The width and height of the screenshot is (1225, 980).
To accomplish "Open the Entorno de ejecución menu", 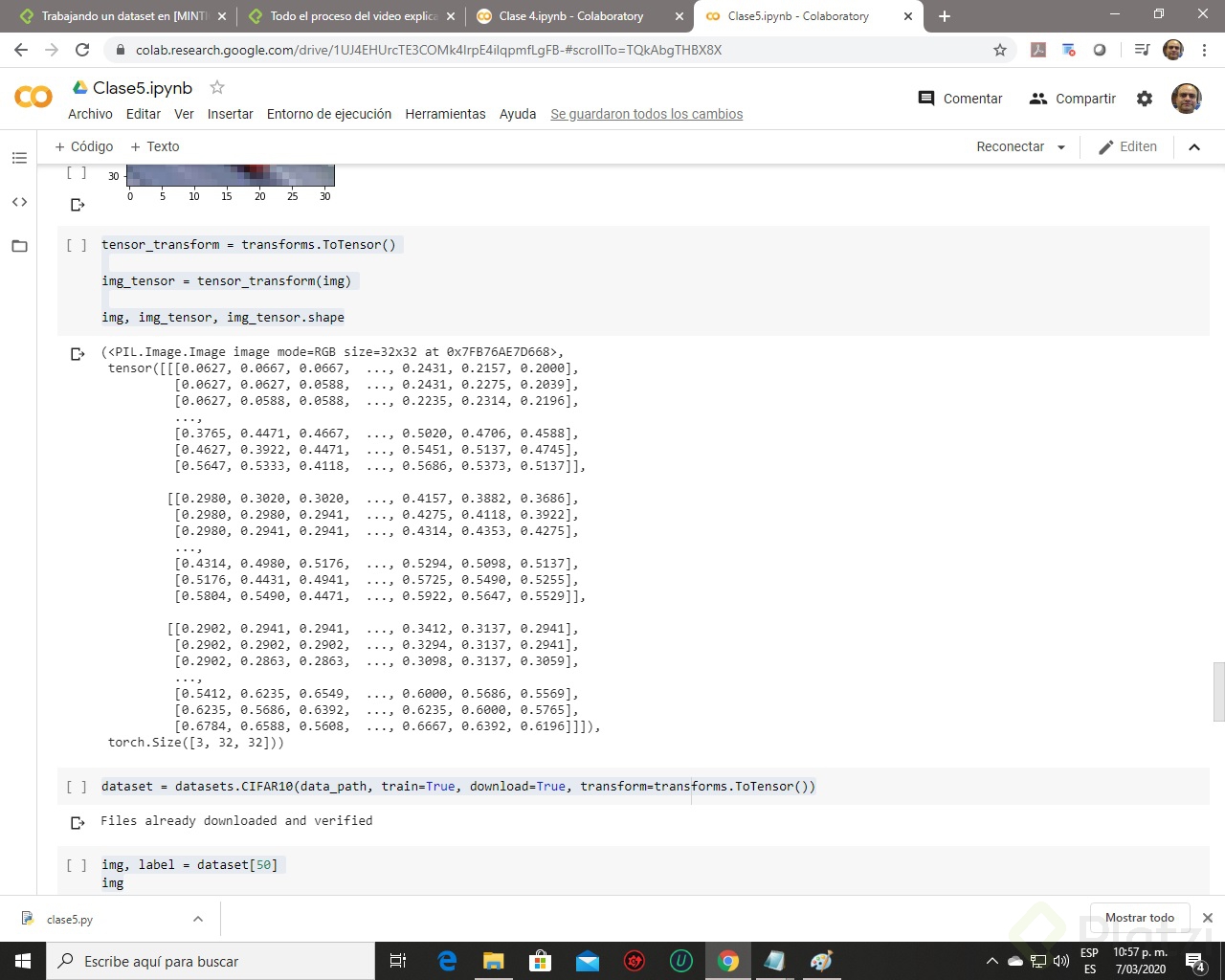I will click(329, 114).
